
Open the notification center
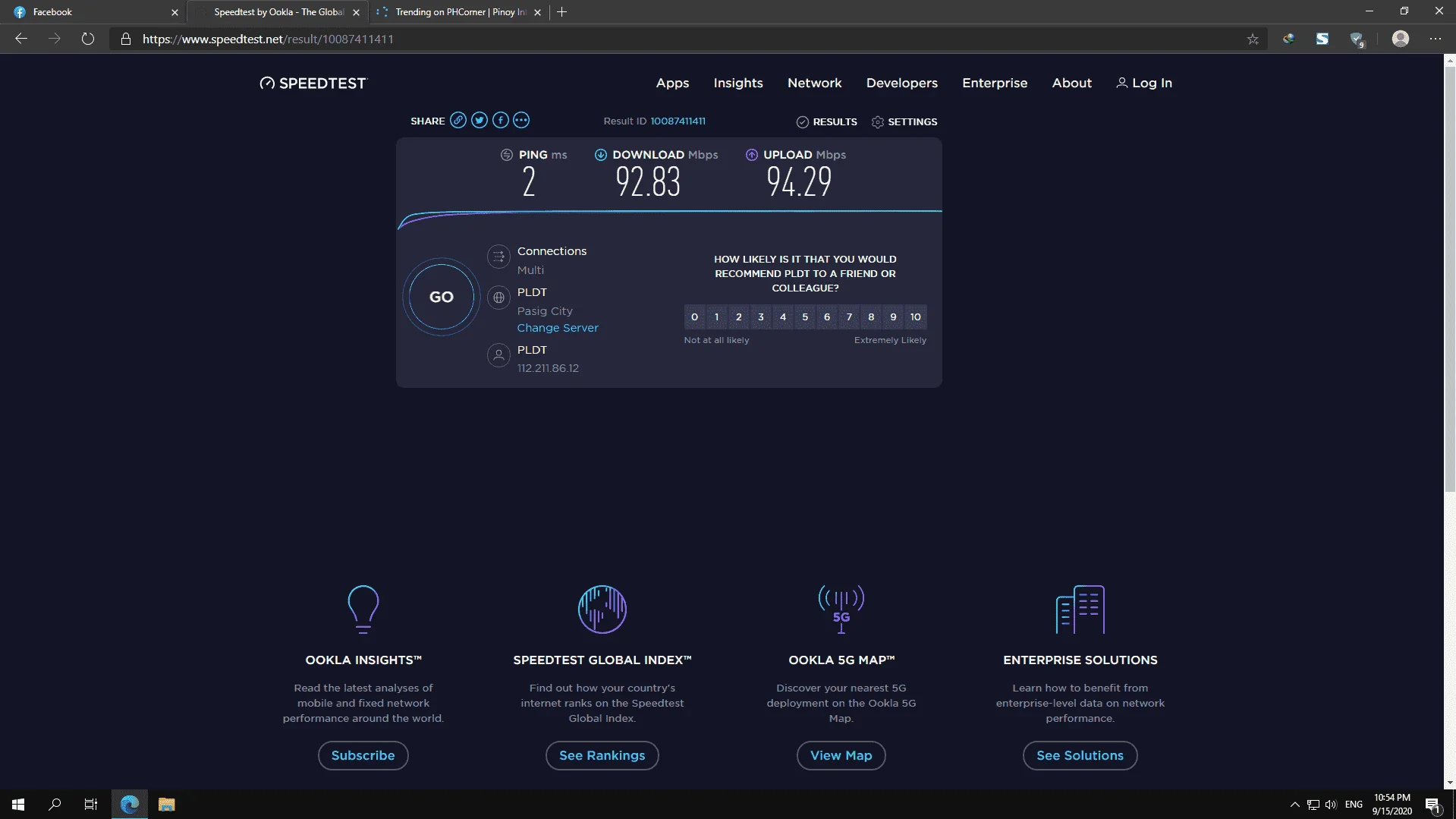click(1432, 805)
